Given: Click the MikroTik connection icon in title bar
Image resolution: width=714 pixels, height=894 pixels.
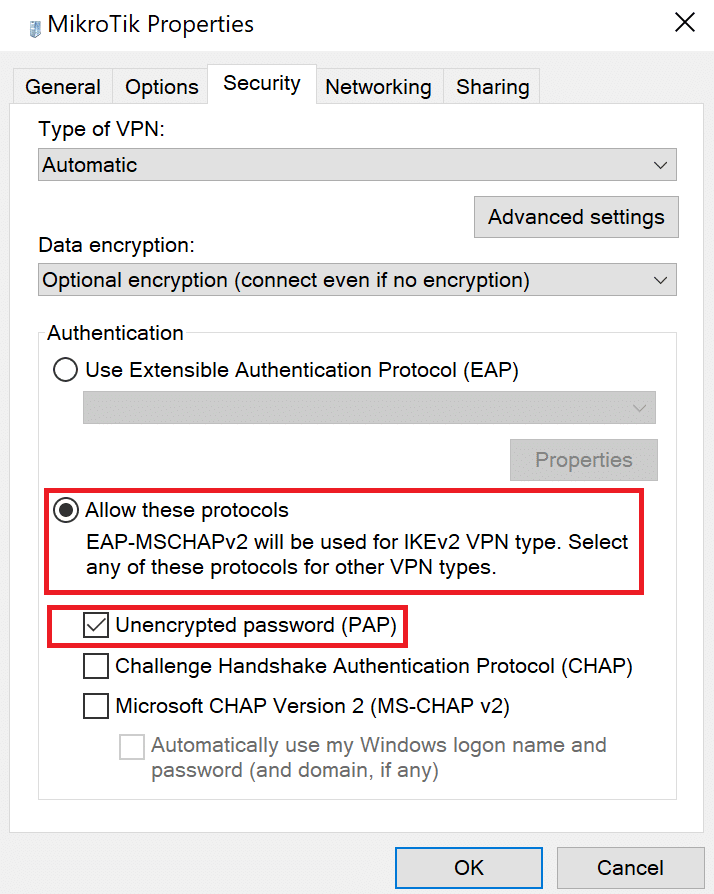Looking at the screenshot, I should point(36,26).
